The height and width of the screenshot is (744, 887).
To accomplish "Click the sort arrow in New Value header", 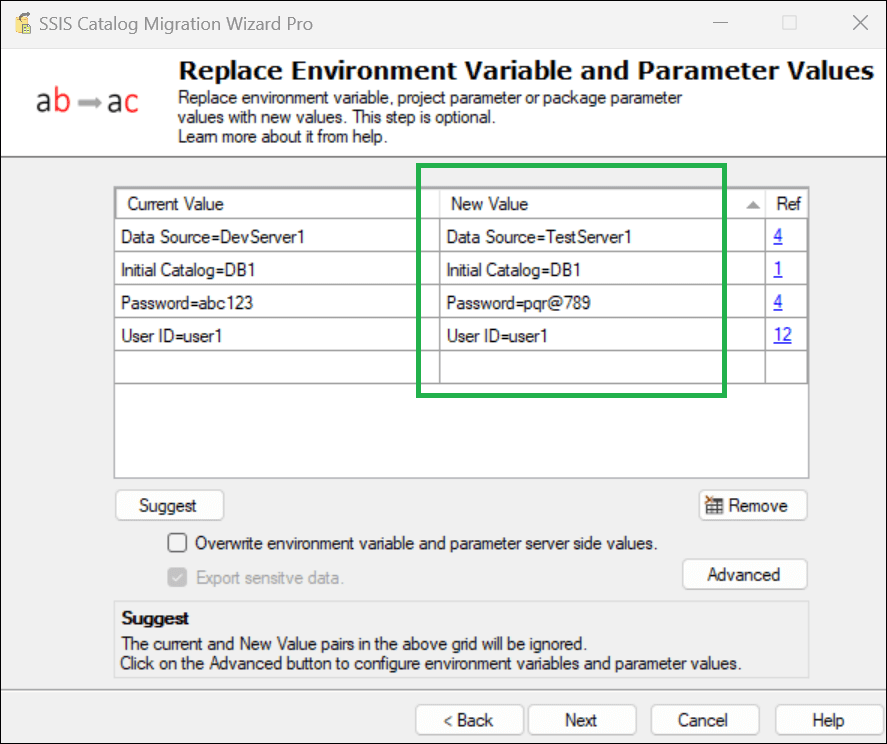I will tap(752, 205).
